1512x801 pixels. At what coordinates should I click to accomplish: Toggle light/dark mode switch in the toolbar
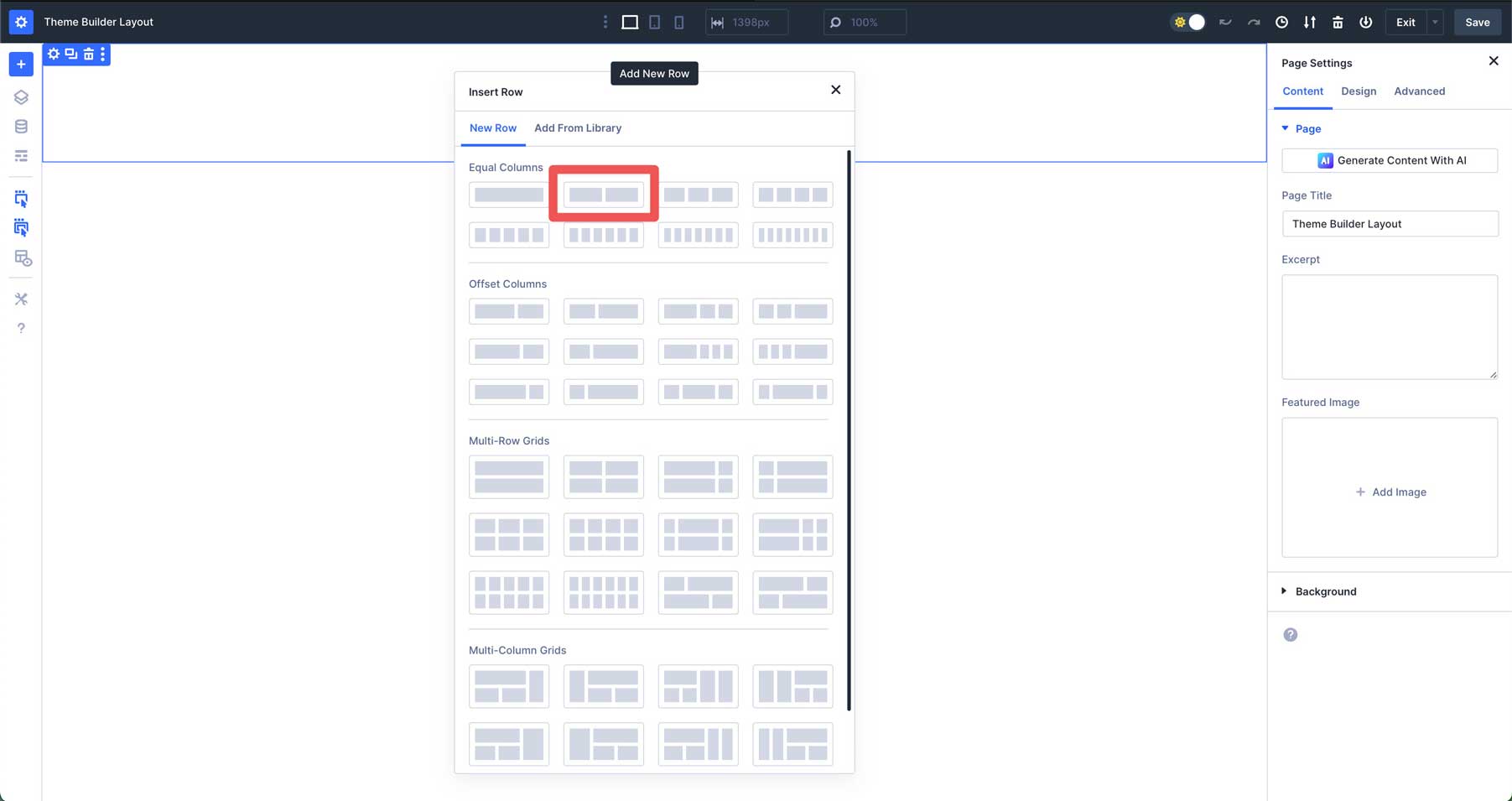[x=1187, y=23]
